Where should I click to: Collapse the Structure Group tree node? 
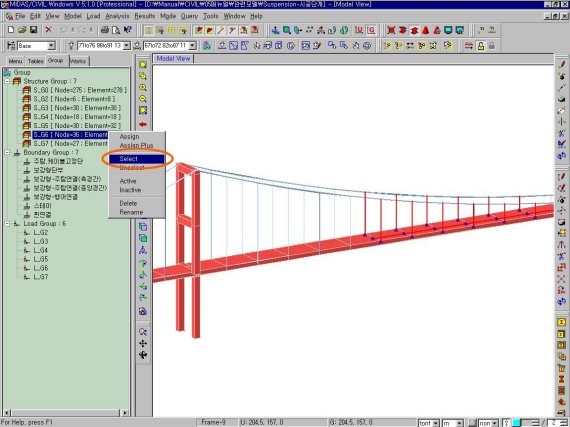(7, 81)
